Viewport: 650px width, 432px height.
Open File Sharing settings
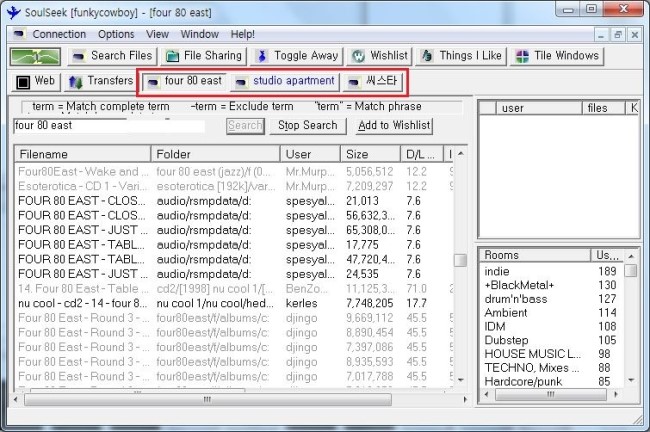[x=203, y=56]
